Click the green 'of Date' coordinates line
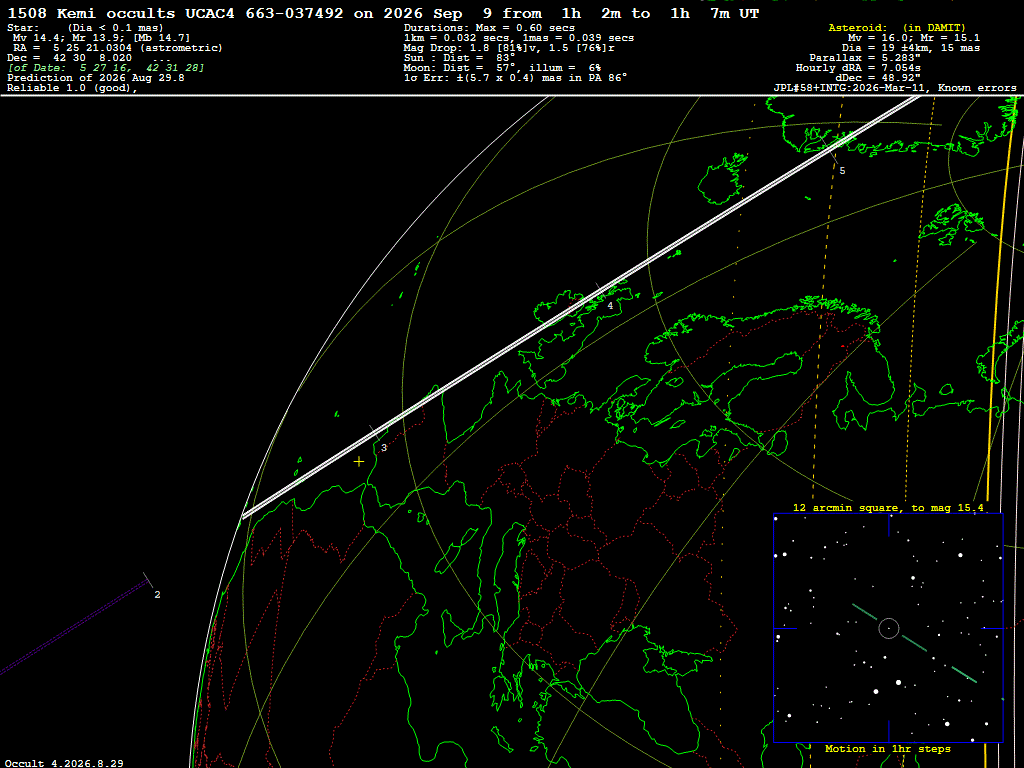Screen dimensions: 1024x768 click(106, 67)
